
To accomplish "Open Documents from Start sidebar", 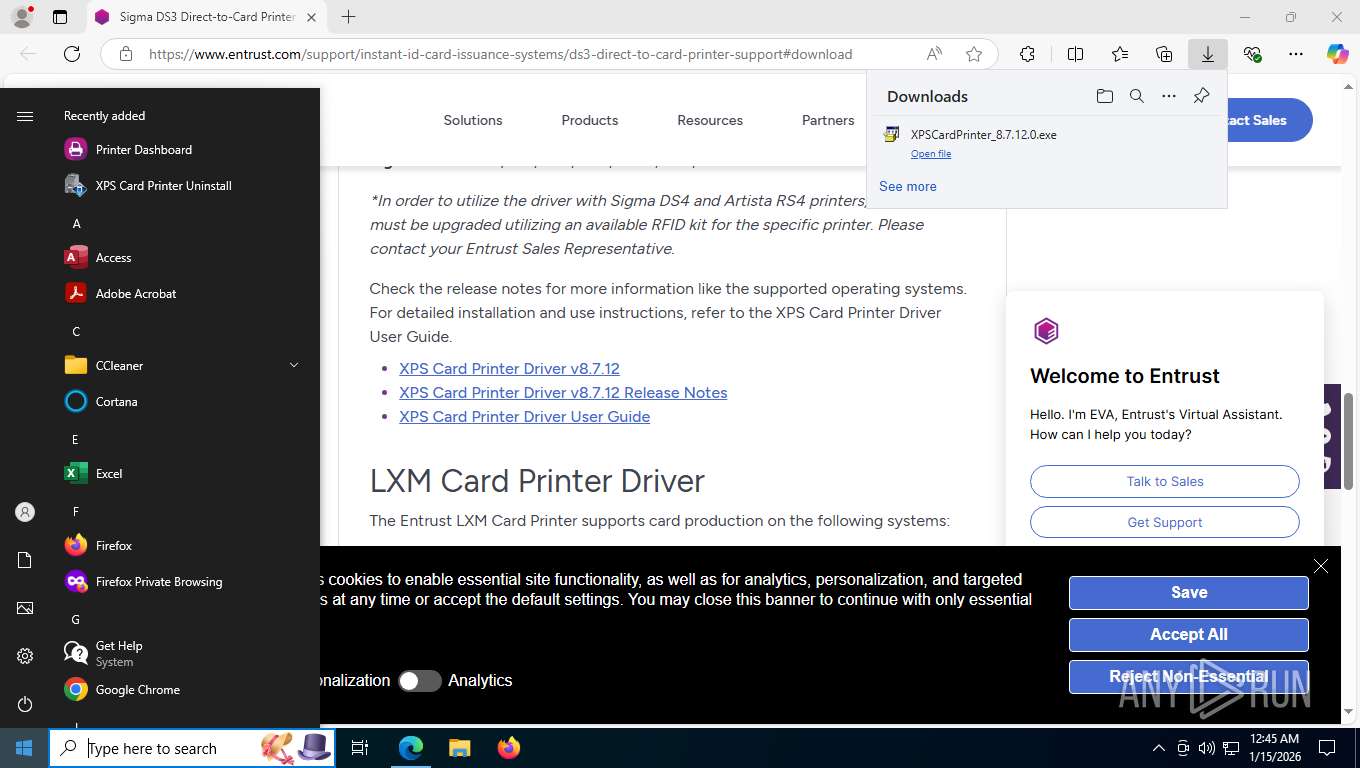I will pyautogui.click(x=25, y=560).
